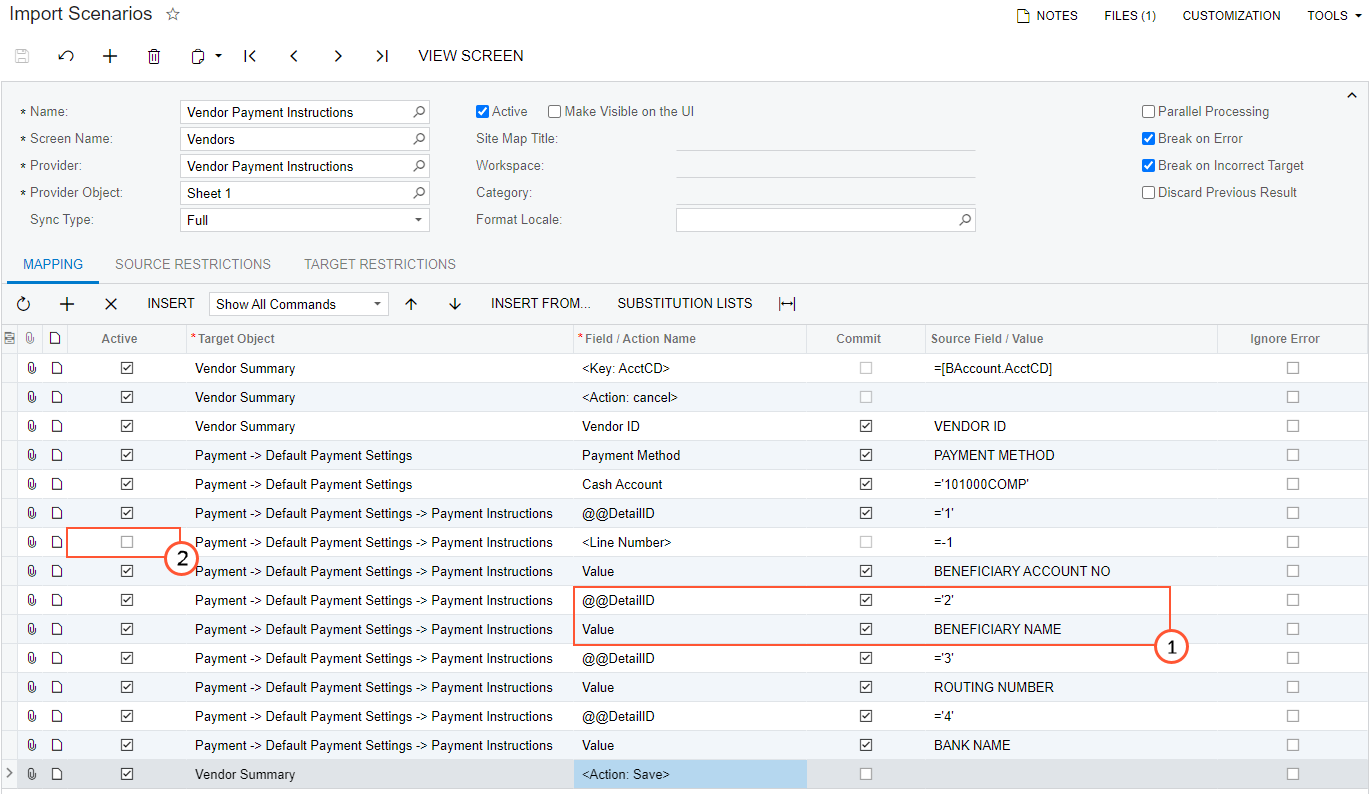The width and height of the screenshot is (1369, 794).
Task: Toggle Make Visible on the UI
Action: (x=555, y=112)
